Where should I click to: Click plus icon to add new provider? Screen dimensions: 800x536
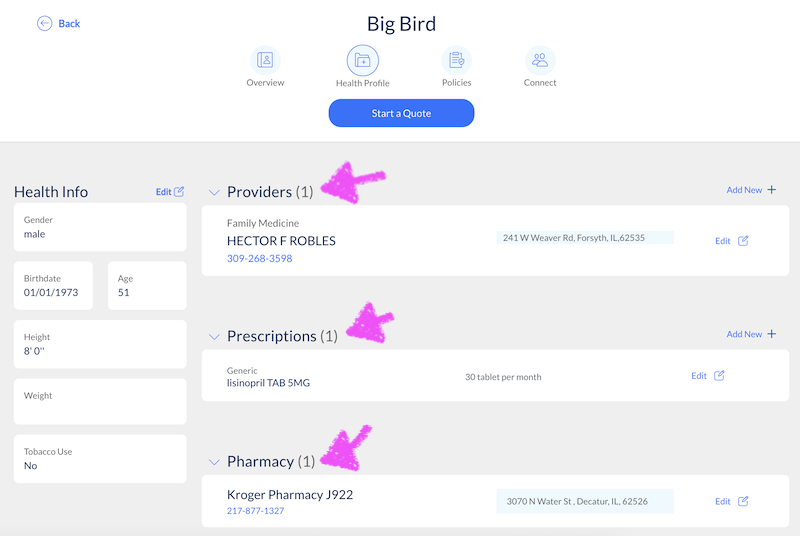tap(771, 190)
